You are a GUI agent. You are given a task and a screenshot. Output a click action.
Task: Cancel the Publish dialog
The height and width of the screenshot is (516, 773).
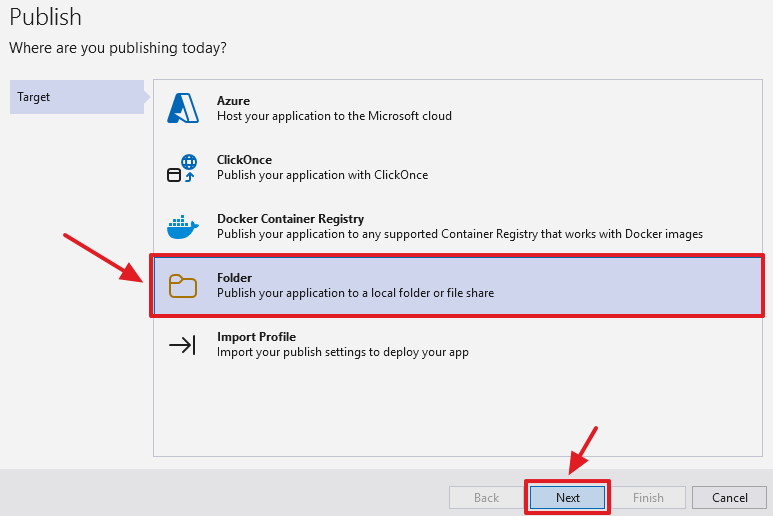click(x=730, y=497)
